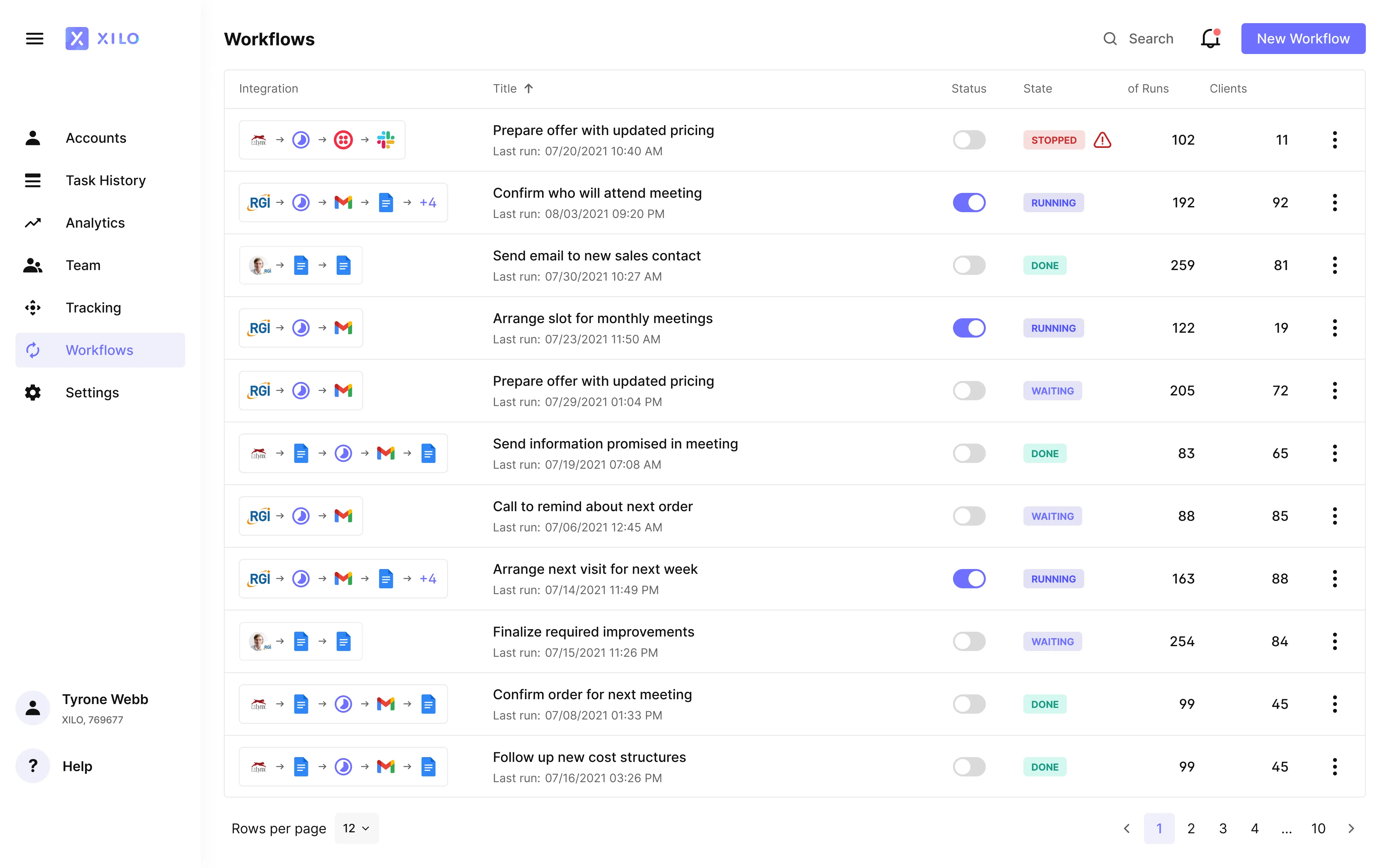1389x868 pixels.
Task: Click the warning triangle next to STOPPED
Action: point(1102,140)
